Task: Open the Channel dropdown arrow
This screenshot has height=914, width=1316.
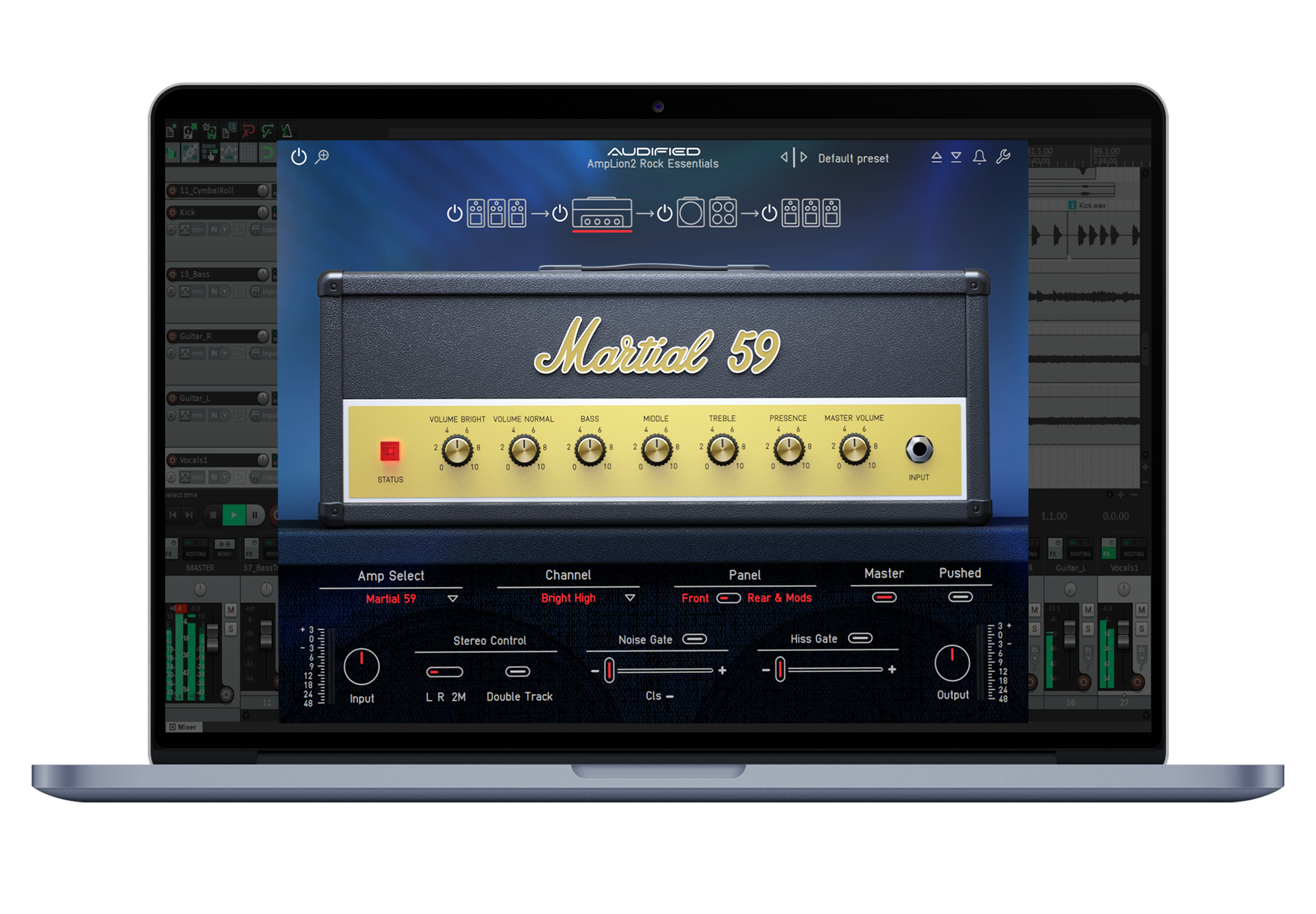Action: pyautogui.click(x=630, y=598)
